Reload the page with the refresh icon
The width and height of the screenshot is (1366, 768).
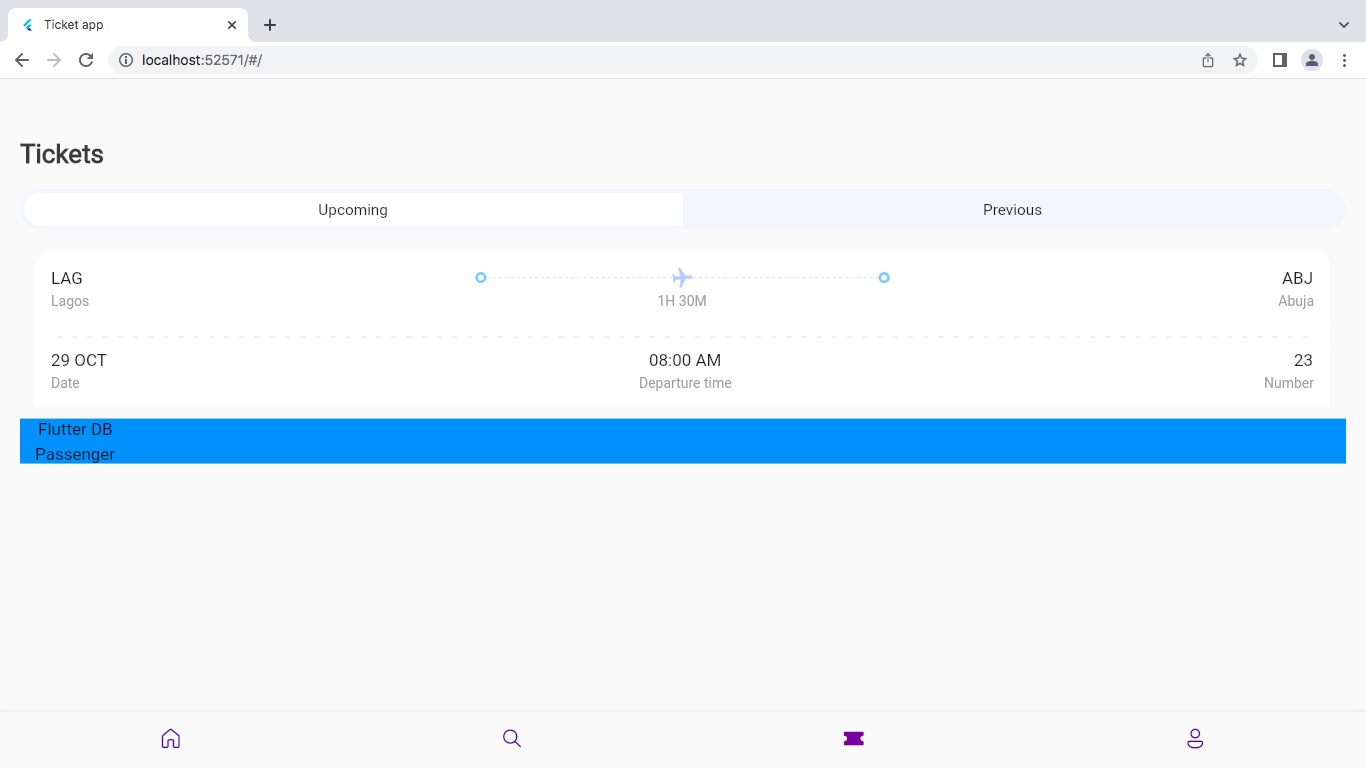86,60
